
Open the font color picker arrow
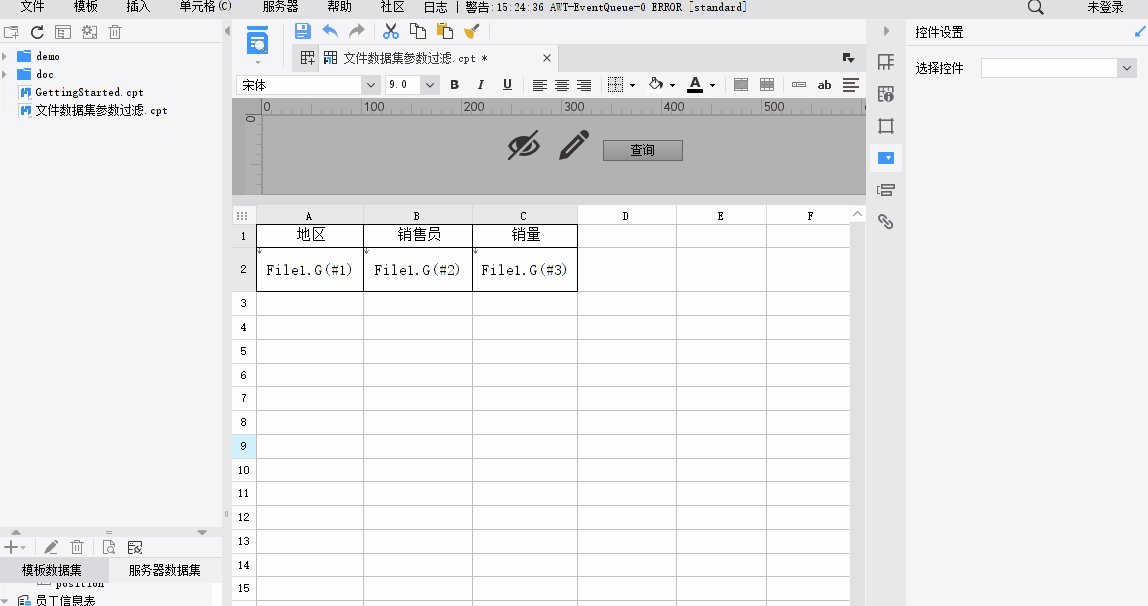[x=712, y=86]
